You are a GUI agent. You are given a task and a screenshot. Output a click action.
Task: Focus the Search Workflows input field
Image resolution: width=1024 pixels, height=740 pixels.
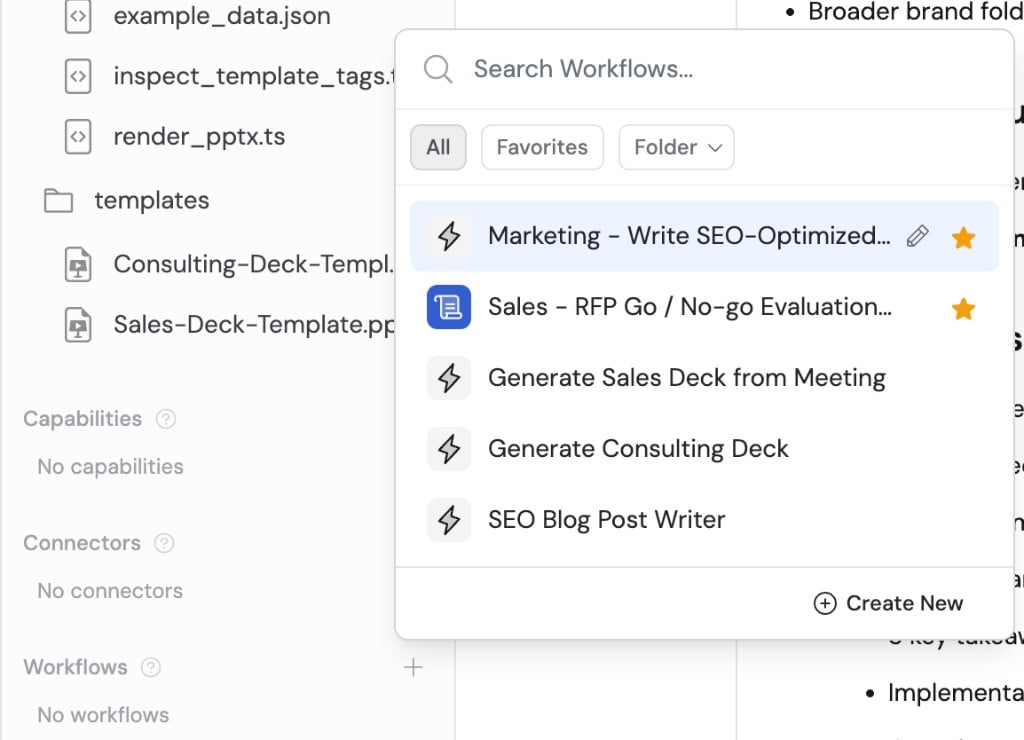(705, 69)
